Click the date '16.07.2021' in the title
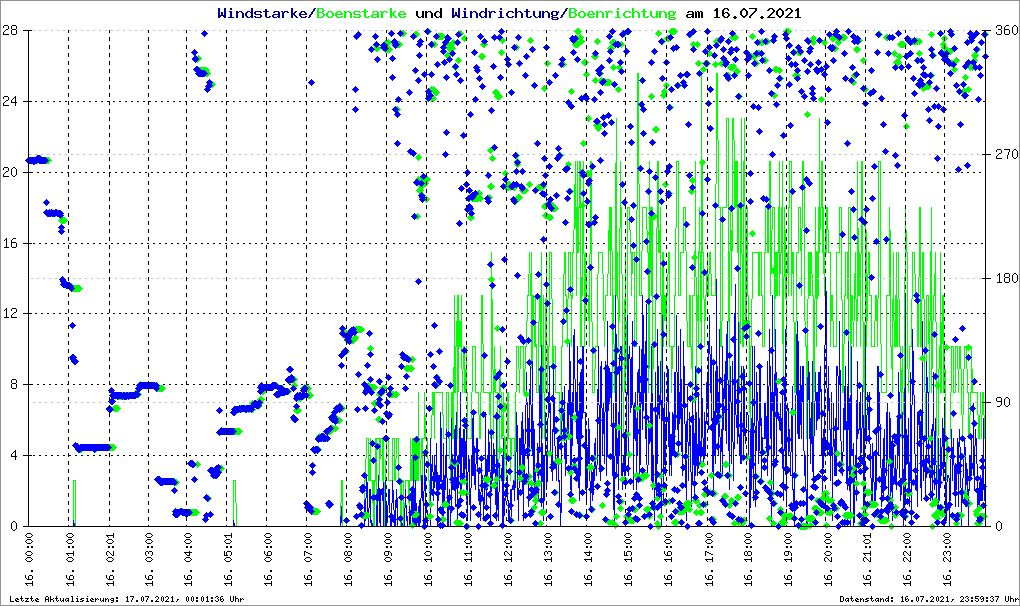The height and width of the screenshot is (606, 1020). [x=756, y=13]
